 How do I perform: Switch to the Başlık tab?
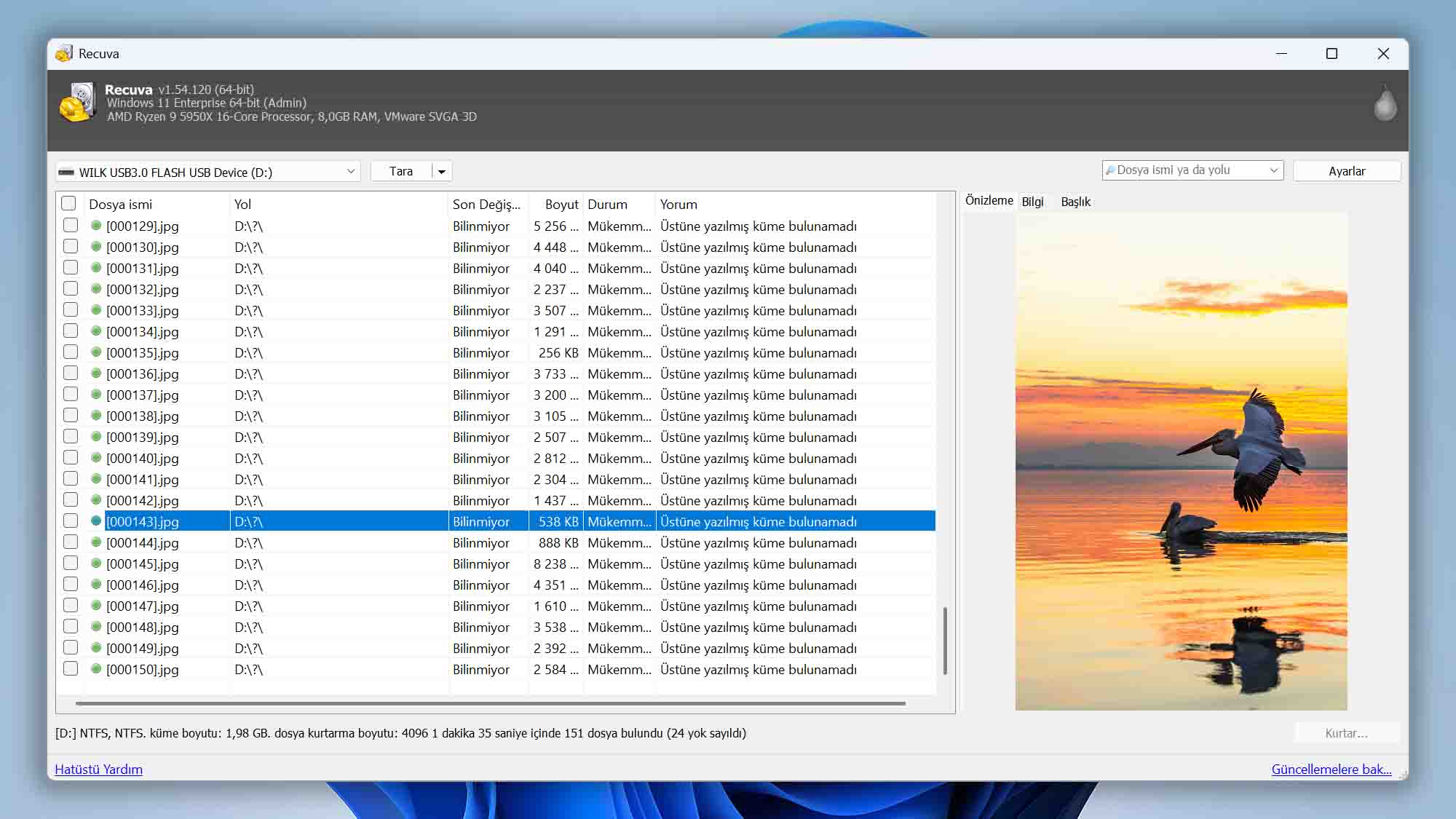point(1075,202)
